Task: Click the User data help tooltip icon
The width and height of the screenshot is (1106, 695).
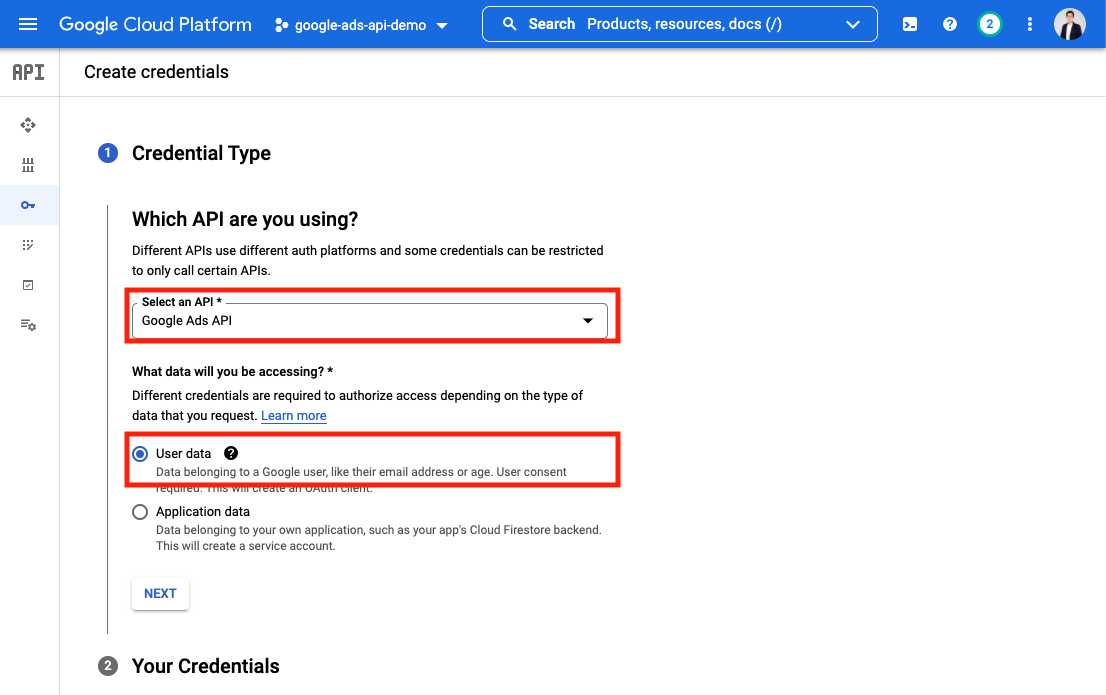Action: coord(231,453)
